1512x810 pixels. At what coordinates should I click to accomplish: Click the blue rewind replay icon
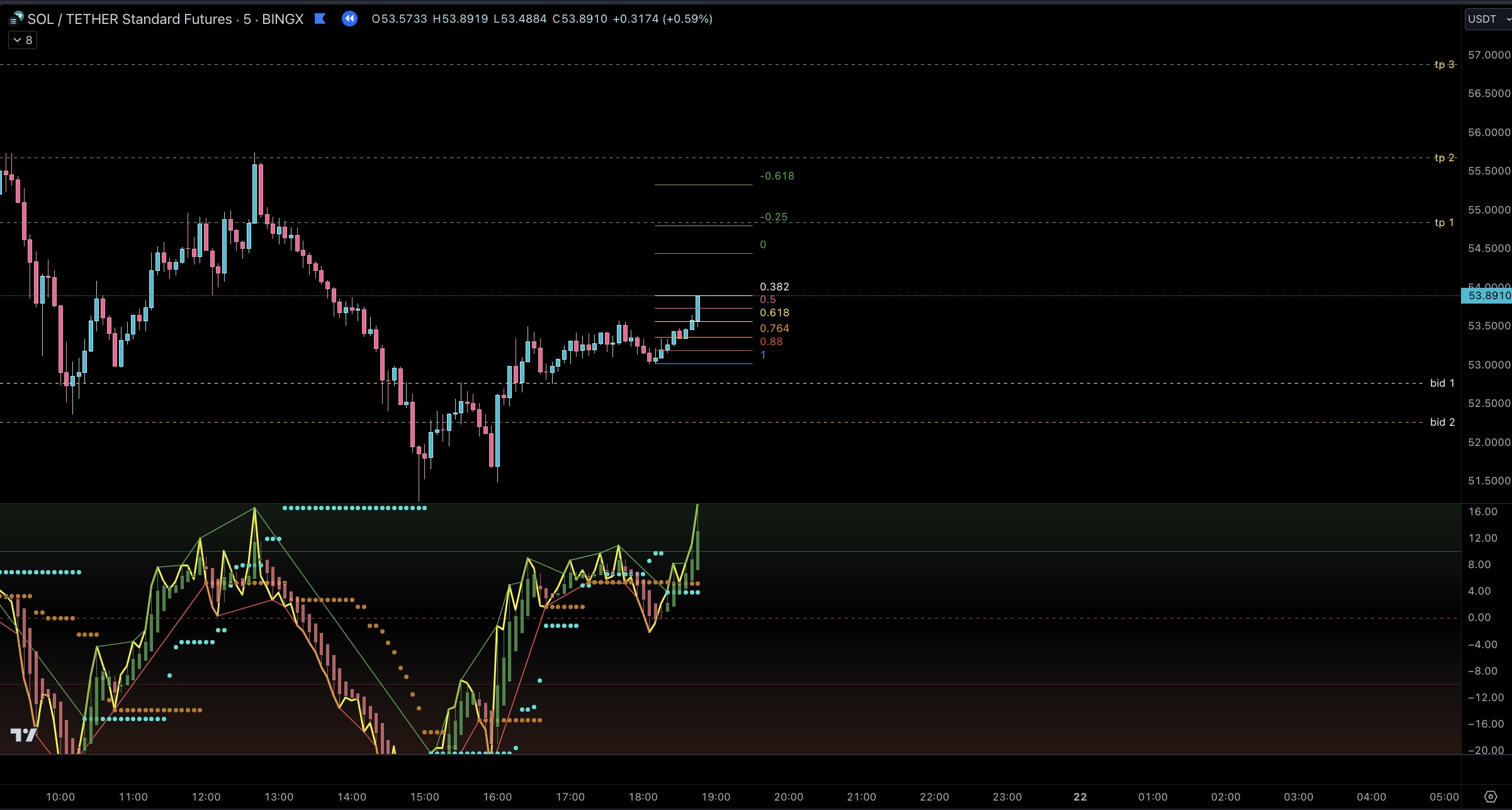tap(349, 19)
